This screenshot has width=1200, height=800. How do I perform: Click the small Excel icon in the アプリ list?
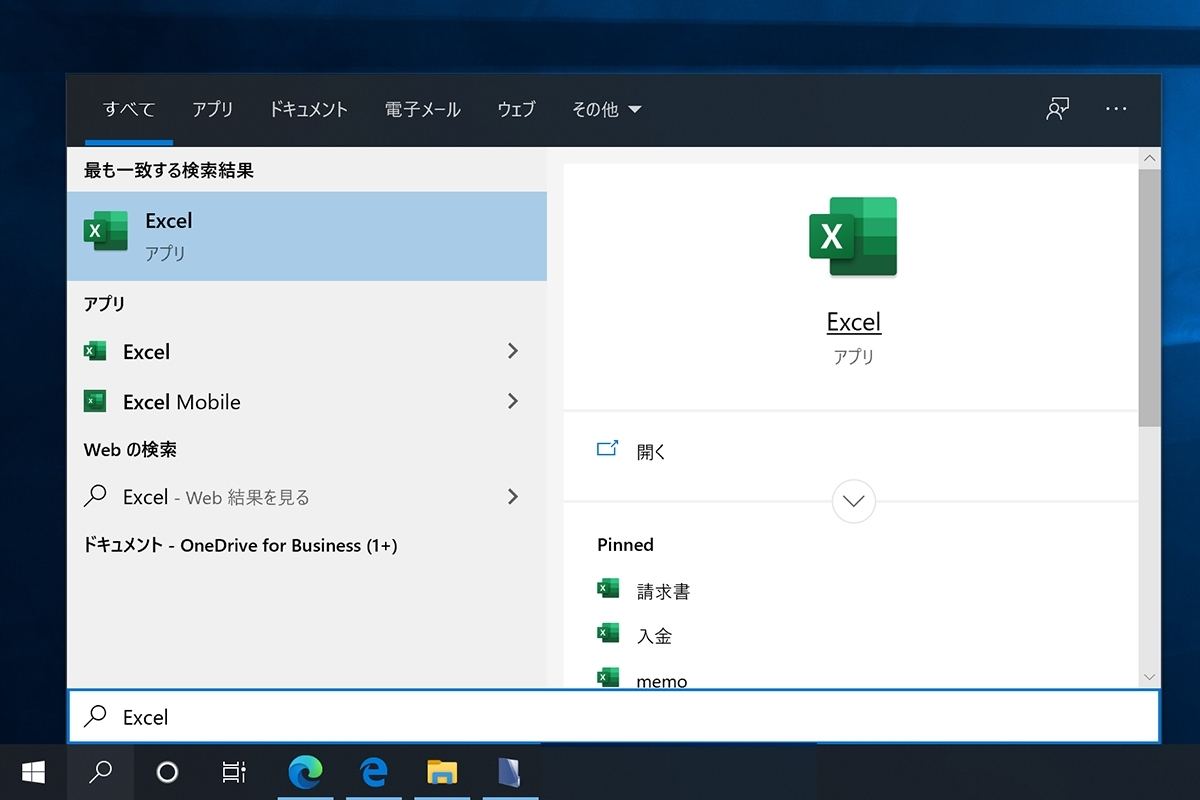coord(95,351)
